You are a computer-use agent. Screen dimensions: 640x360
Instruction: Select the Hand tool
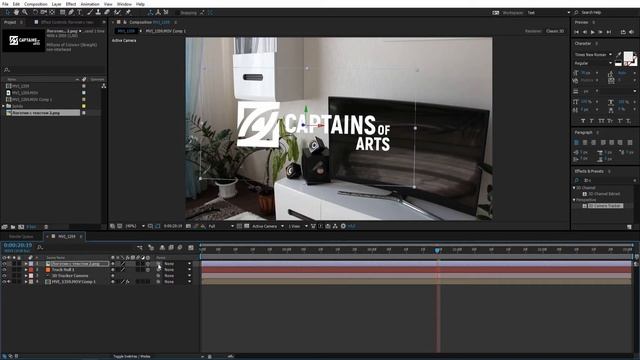click(16, 13)
